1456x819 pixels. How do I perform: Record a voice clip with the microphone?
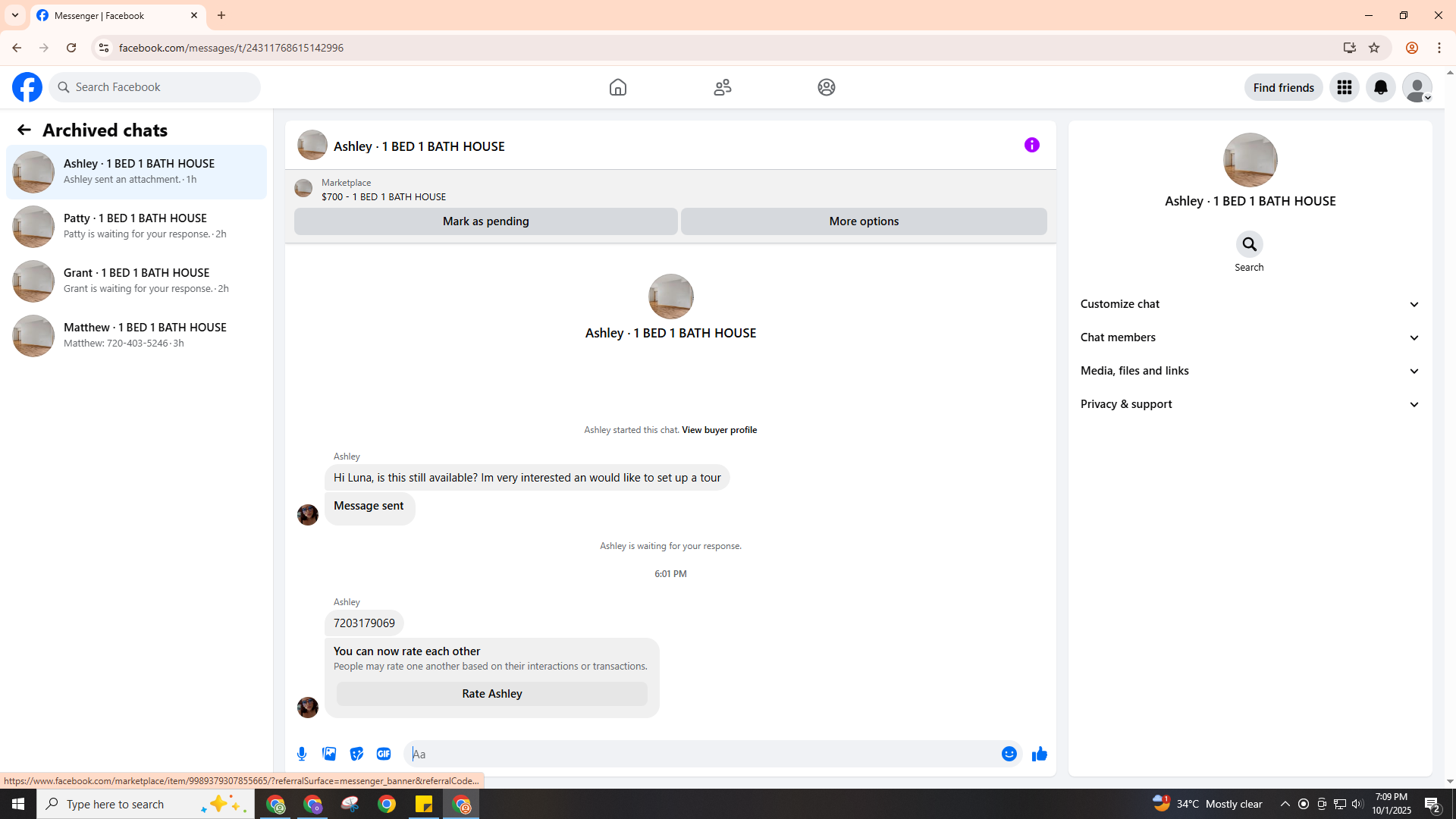(x=302, y=754)
